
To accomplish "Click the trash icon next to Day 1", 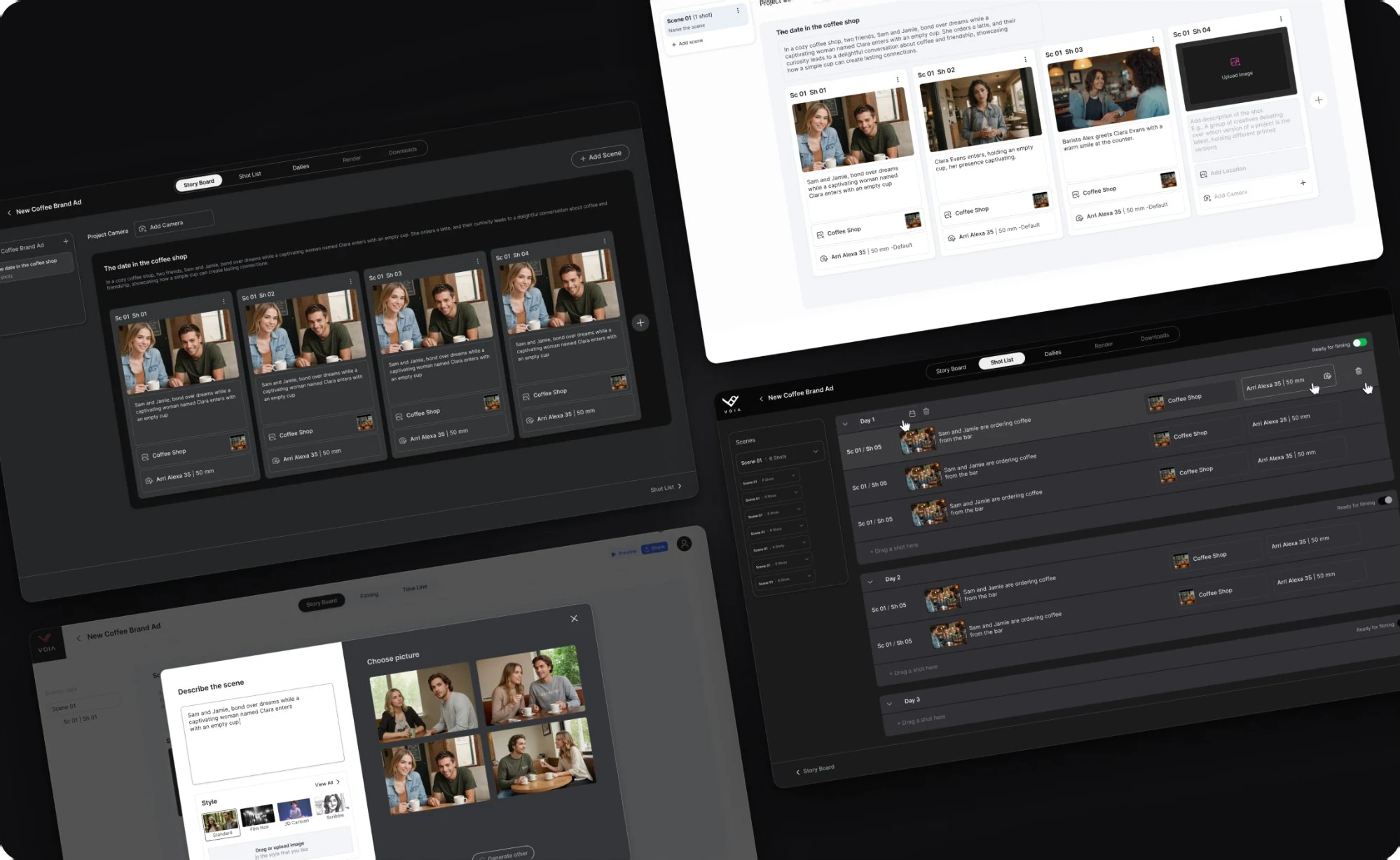I will [x=926, y=411].
